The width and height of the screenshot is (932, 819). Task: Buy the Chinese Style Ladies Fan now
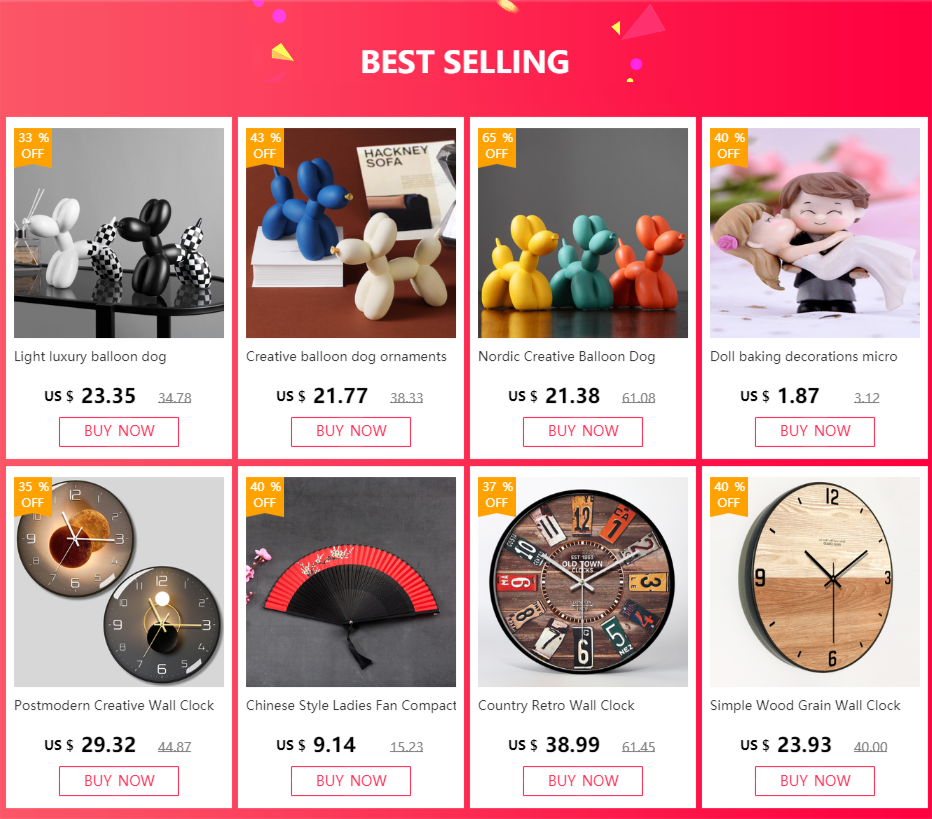[351, 781]
